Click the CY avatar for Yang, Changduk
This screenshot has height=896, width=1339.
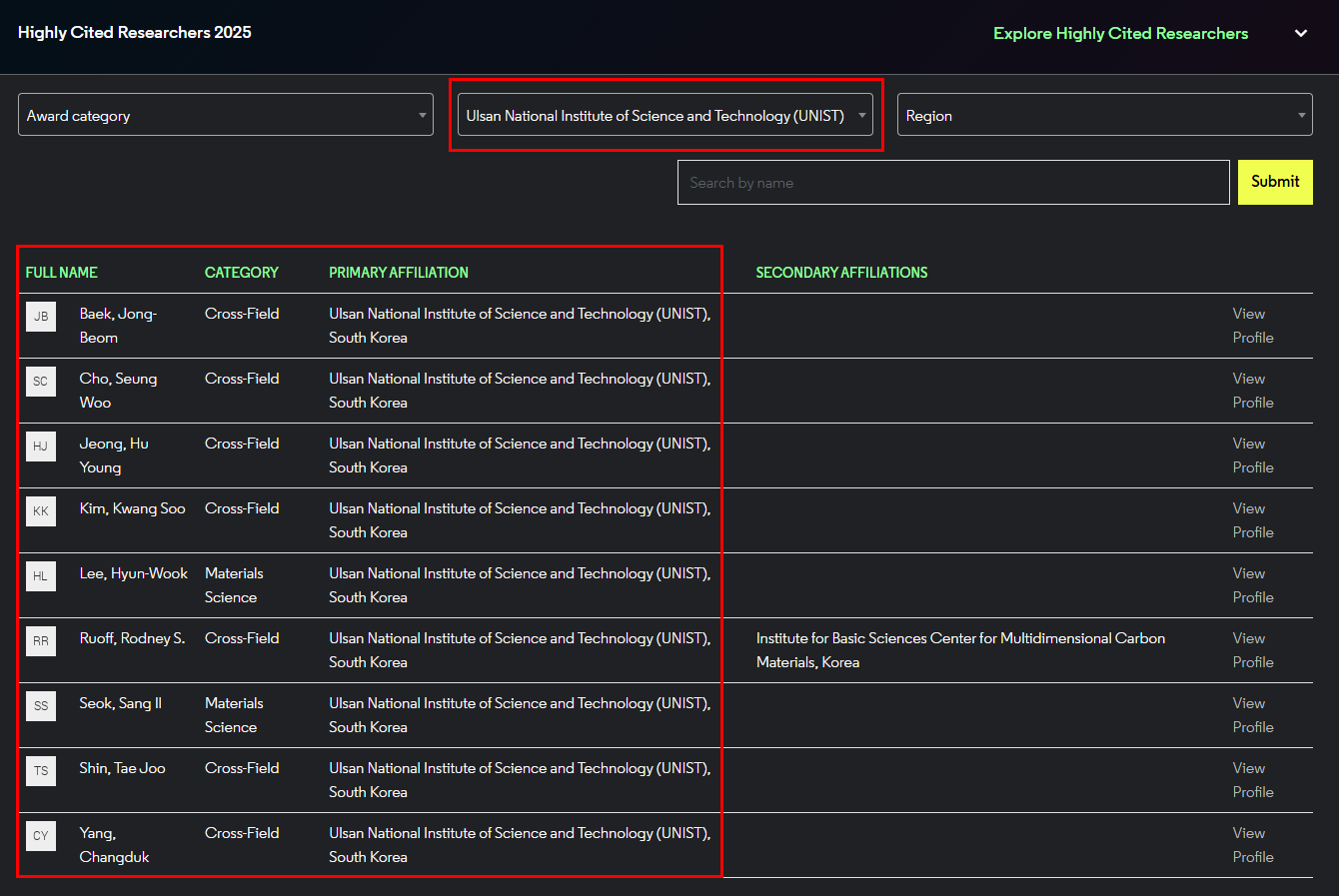point(41,836)
